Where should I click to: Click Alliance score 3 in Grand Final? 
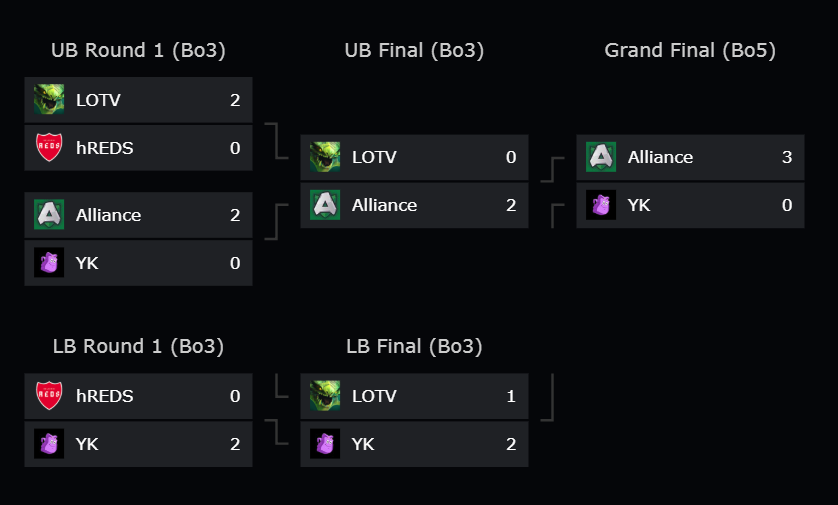(787, 157)
